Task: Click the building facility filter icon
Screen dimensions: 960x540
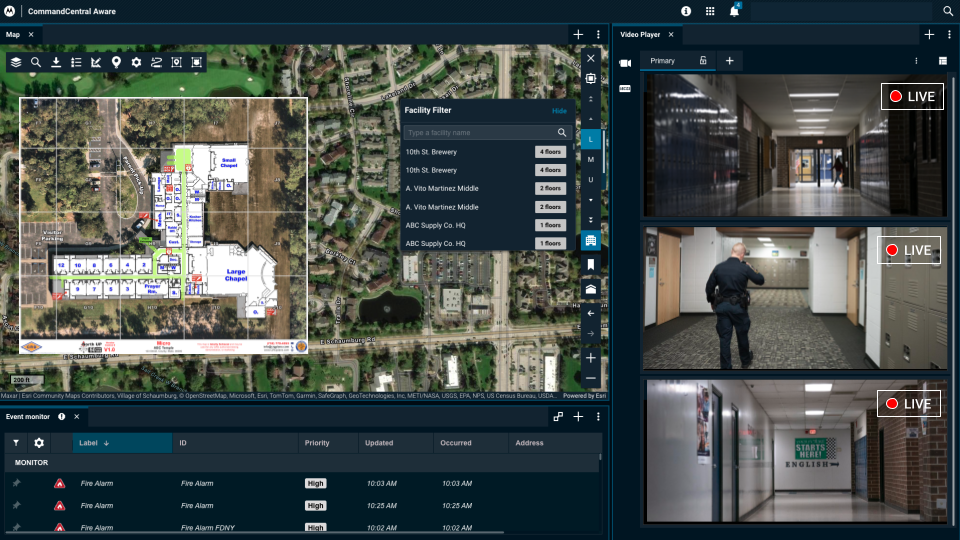Action: (x=591, y=241)
